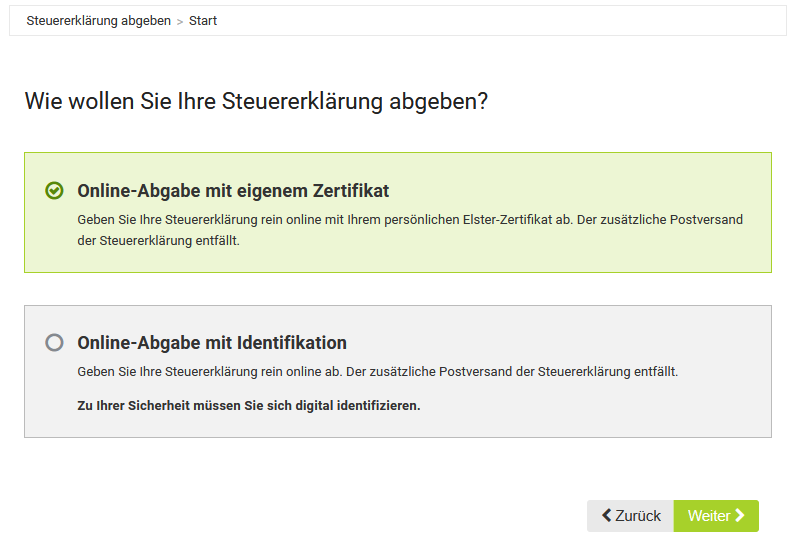
Task: Click the 'der Steuererklärung entfällt' second description line
Action: [x=158, y=241]
